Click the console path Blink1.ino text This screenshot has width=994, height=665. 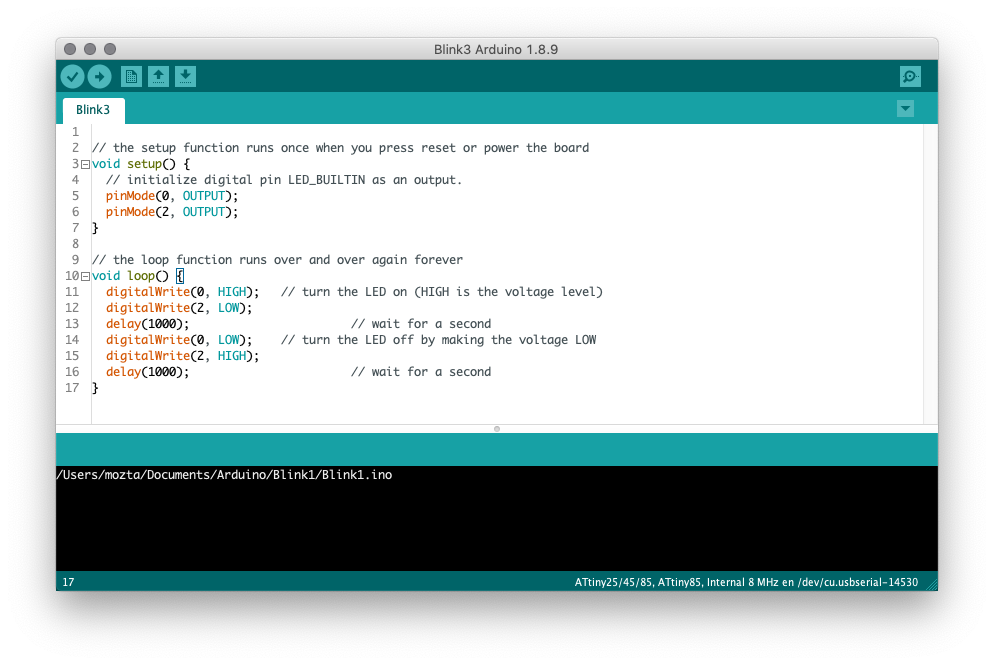click(x=224, y=475)
